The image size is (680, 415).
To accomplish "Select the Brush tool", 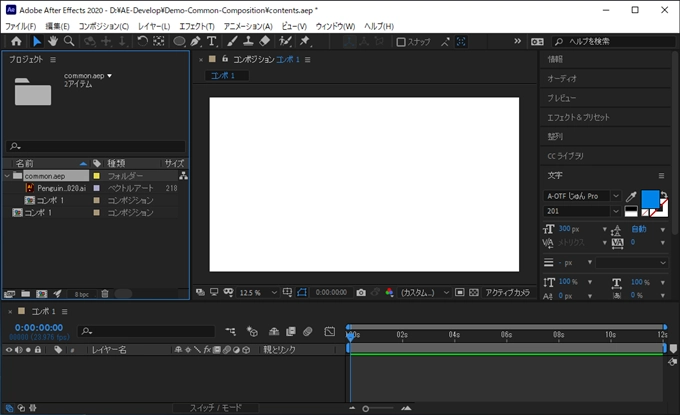I will [232, 41].
